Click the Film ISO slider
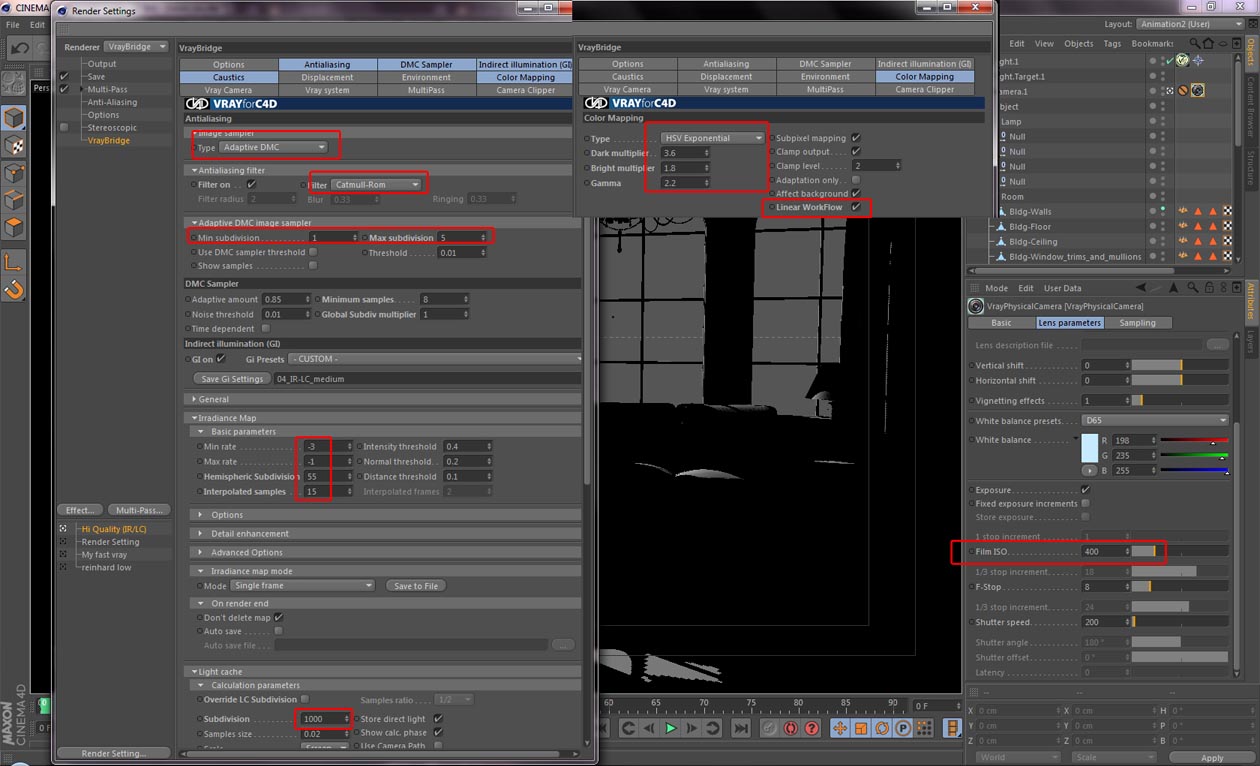1260x766 pixels. 1180,551
